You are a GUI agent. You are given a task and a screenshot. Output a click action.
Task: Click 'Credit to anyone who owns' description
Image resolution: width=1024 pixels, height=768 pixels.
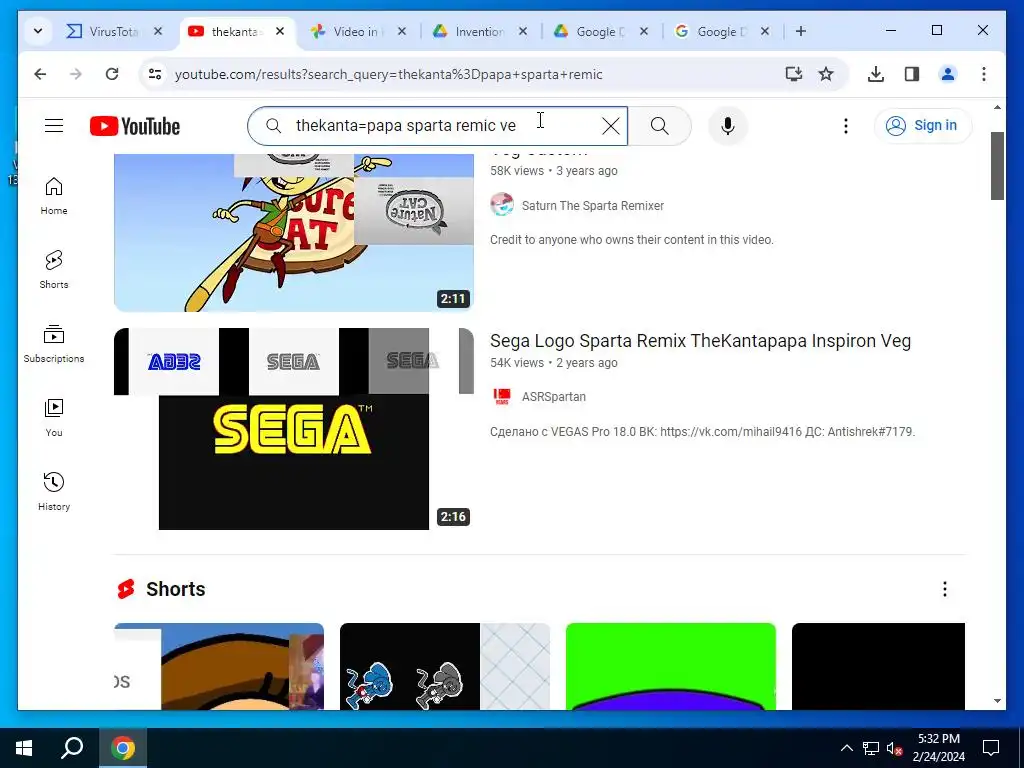632,240
